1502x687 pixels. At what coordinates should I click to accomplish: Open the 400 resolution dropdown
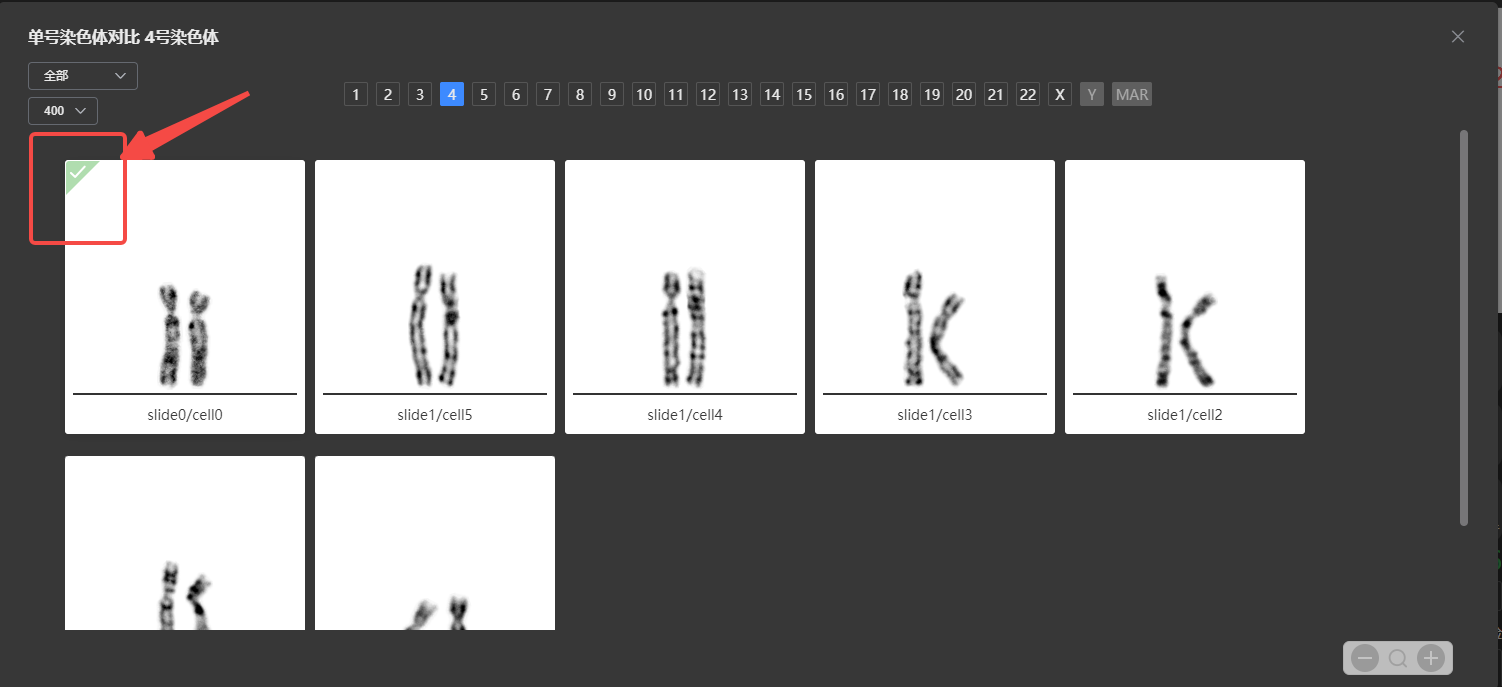click(63, 111)
